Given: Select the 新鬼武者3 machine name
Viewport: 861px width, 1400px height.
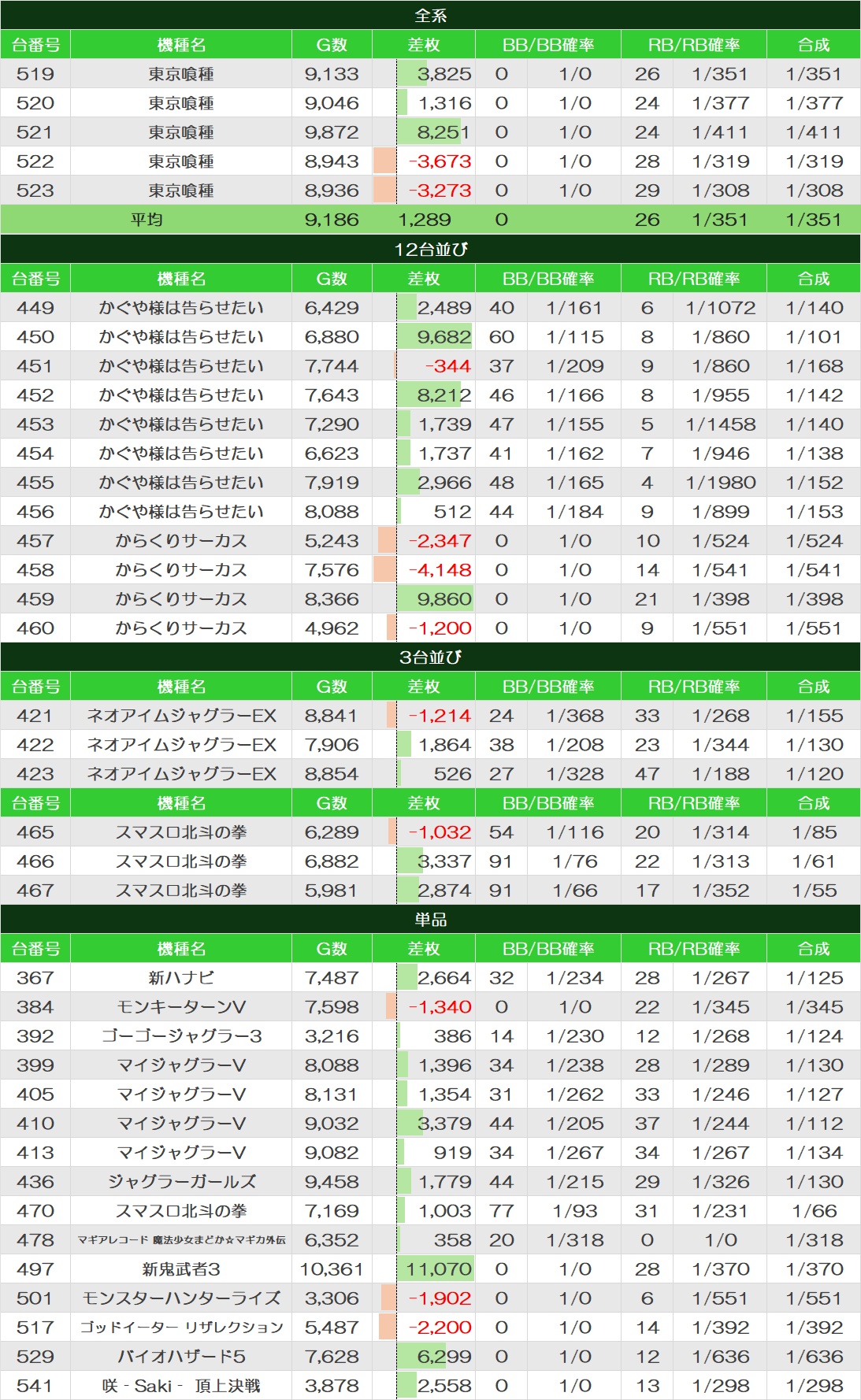Looking at the screenshot, I should pos(181,1269).
